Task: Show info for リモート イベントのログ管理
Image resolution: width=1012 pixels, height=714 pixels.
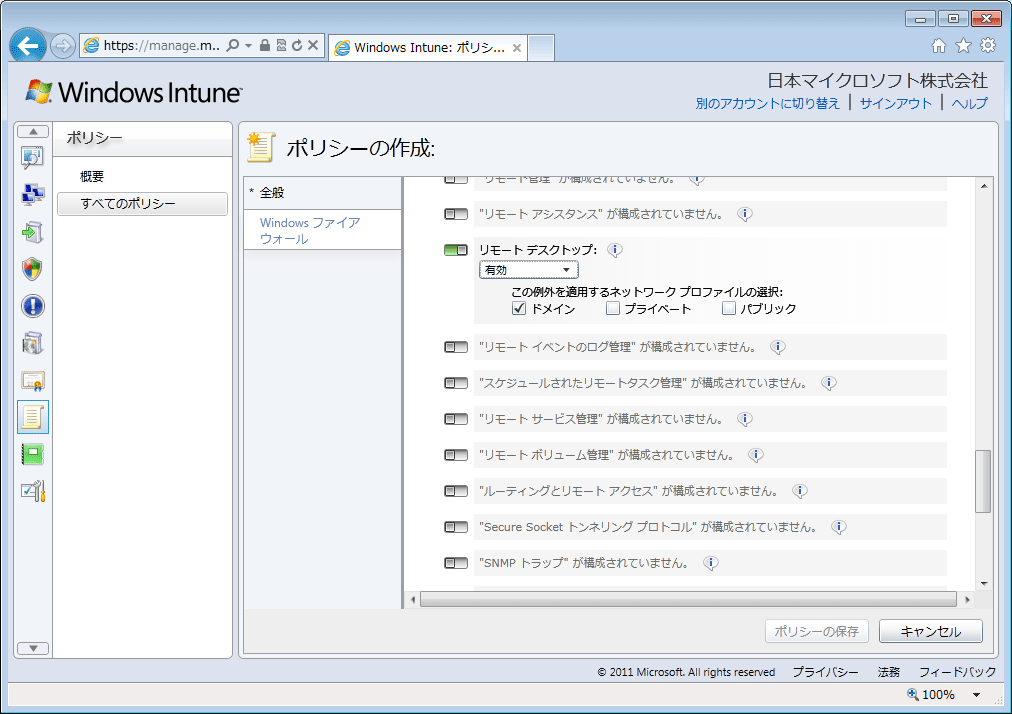Action: pyautogui.click(x=778, y=347)
